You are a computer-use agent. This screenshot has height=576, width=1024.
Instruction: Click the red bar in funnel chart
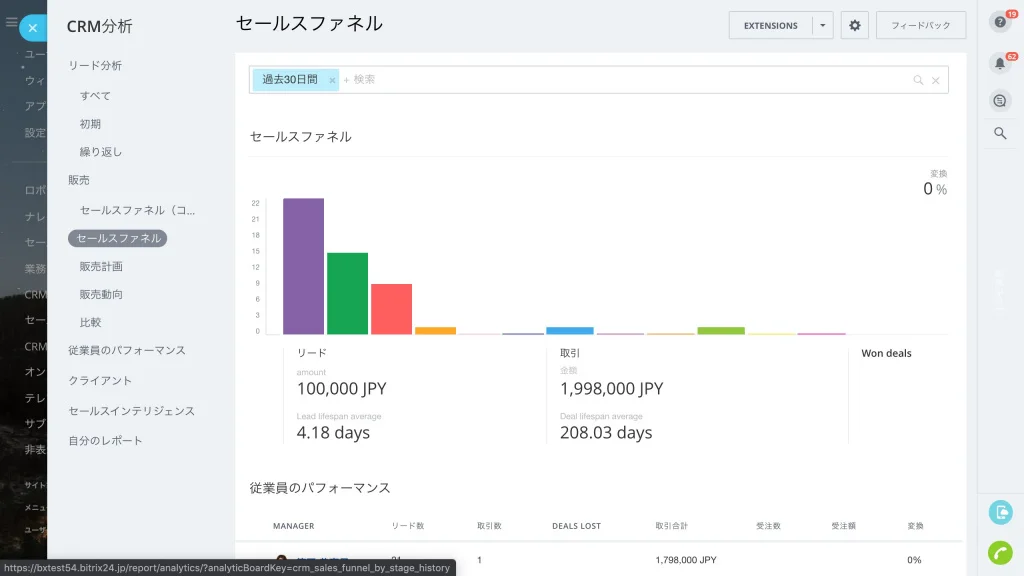(391, 309)
